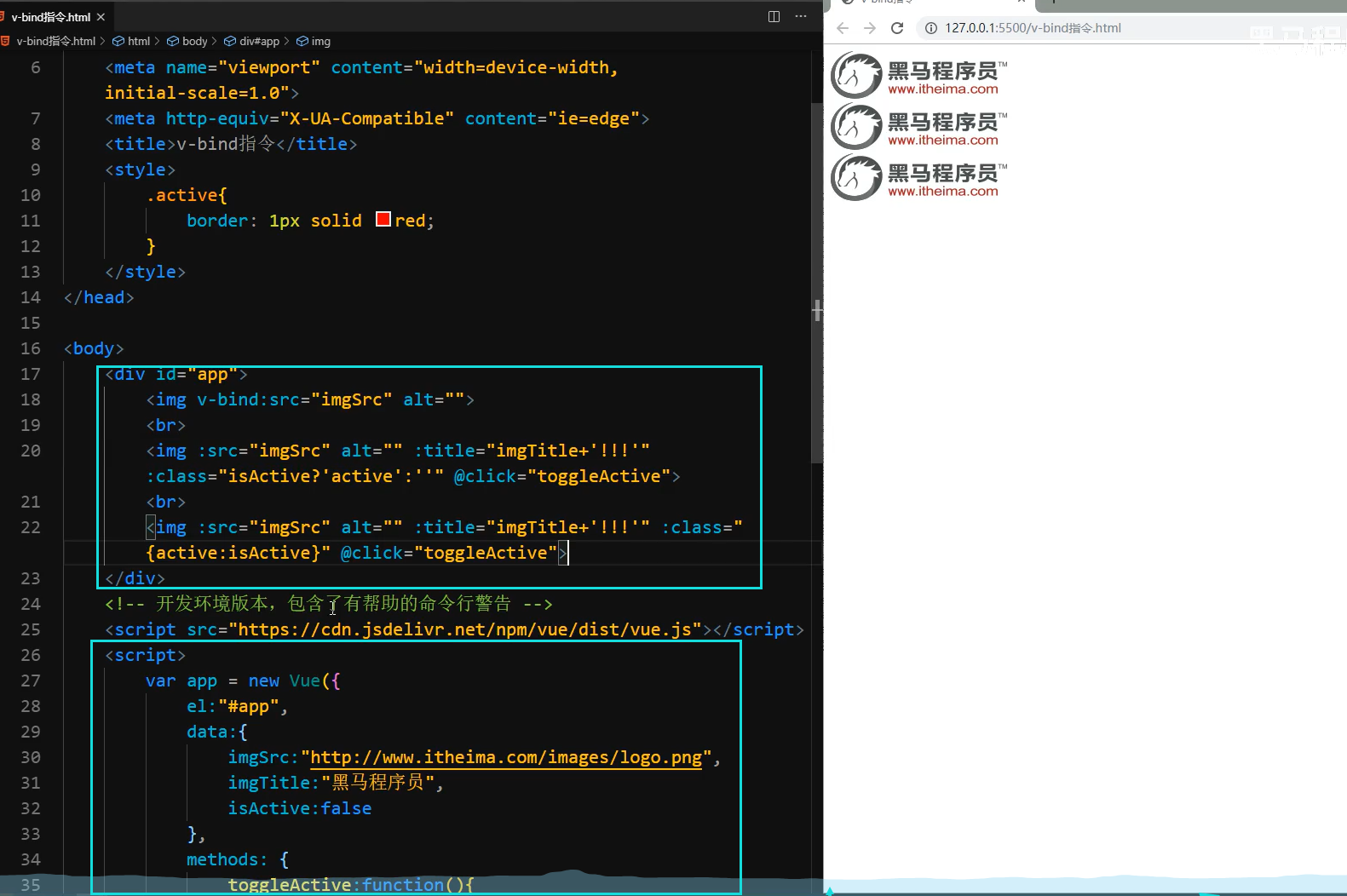Expand the html breadcrumb item
This screenshot has height=896, width=1347.
point(138,41)
